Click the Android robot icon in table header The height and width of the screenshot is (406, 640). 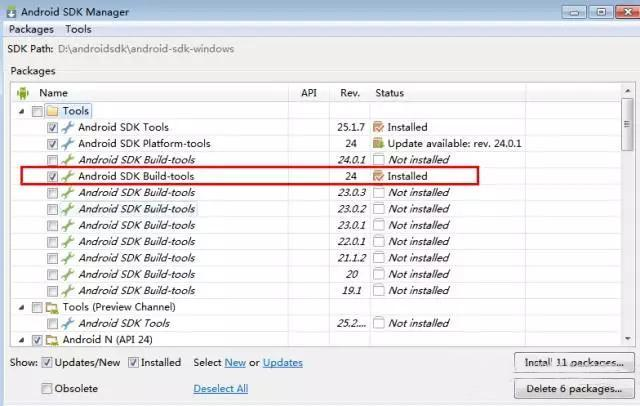[x=23, y=93]
